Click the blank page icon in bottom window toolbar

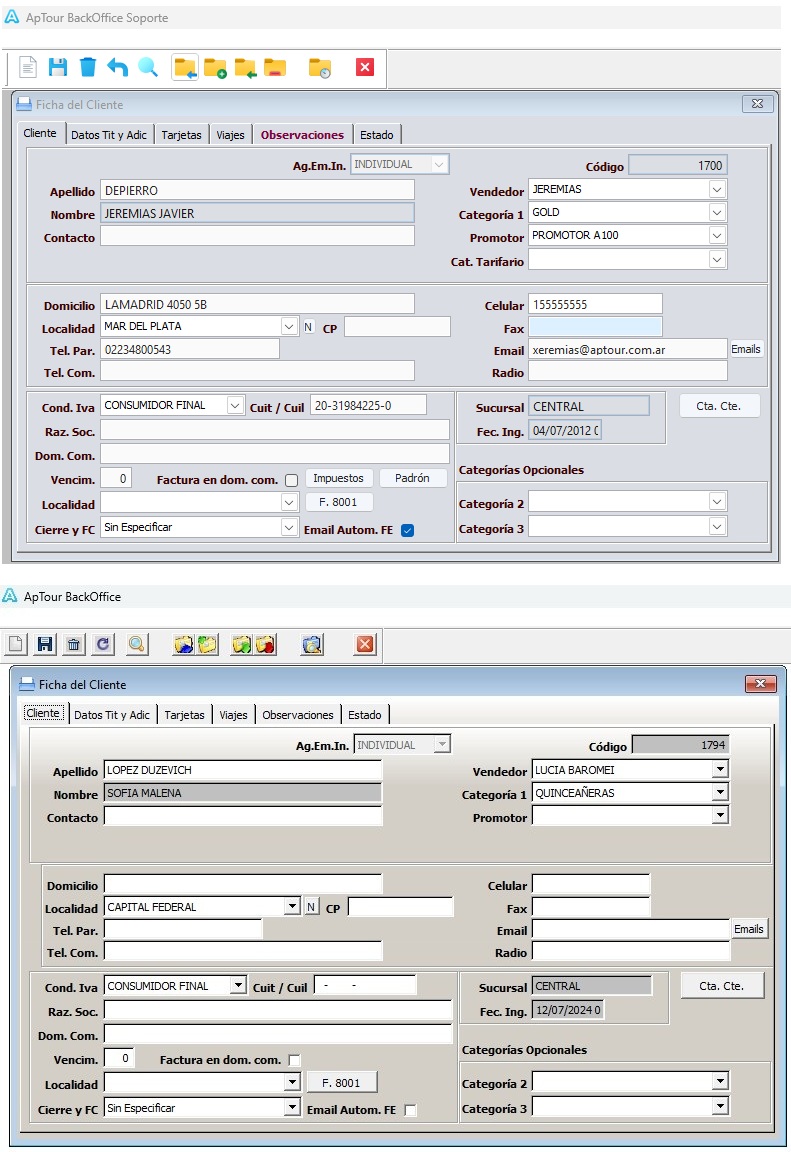click(x=15, y=644)
